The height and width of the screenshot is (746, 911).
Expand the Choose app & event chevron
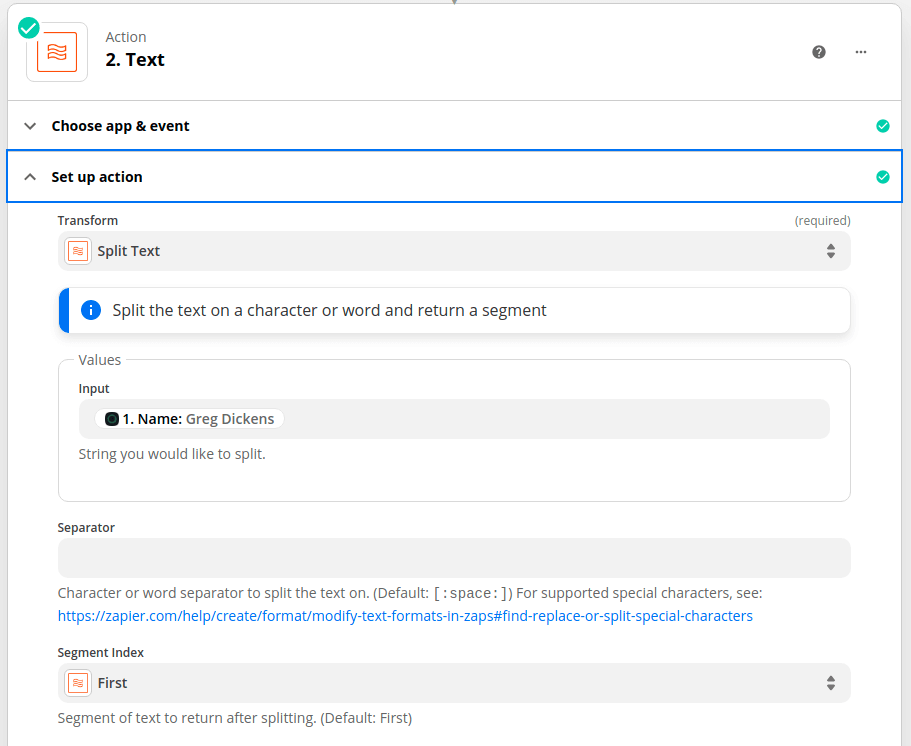(30, 126)
